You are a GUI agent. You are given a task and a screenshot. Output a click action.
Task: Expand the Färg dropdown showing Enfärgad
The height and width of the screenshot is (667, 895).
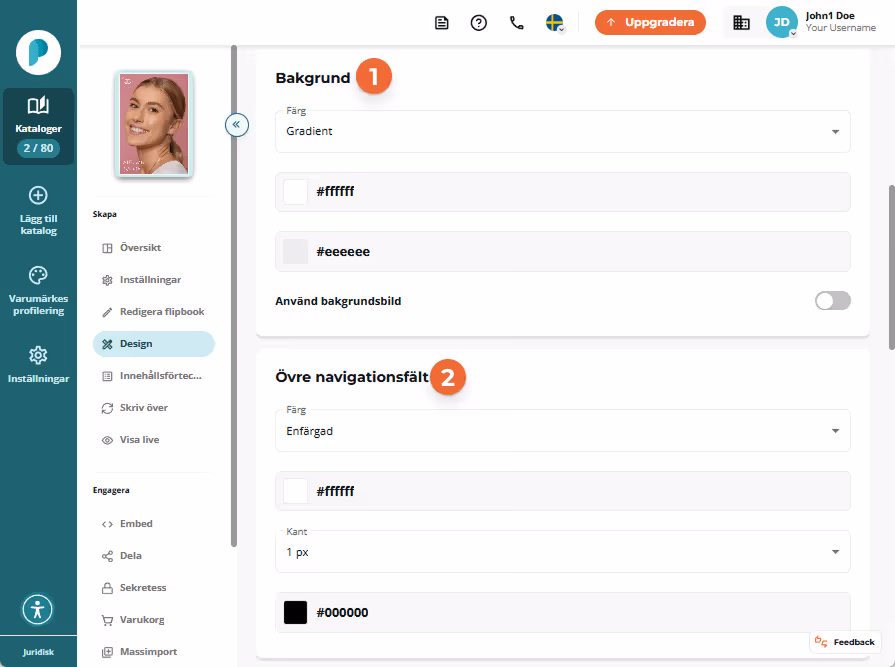pos(562,431)
